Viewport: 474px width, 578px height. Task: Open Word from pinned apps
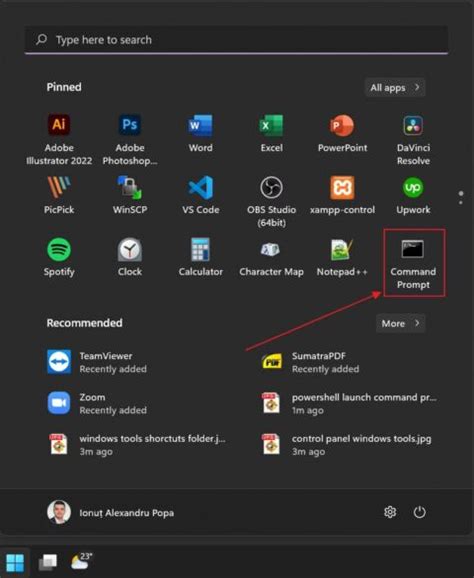point(201,133)
